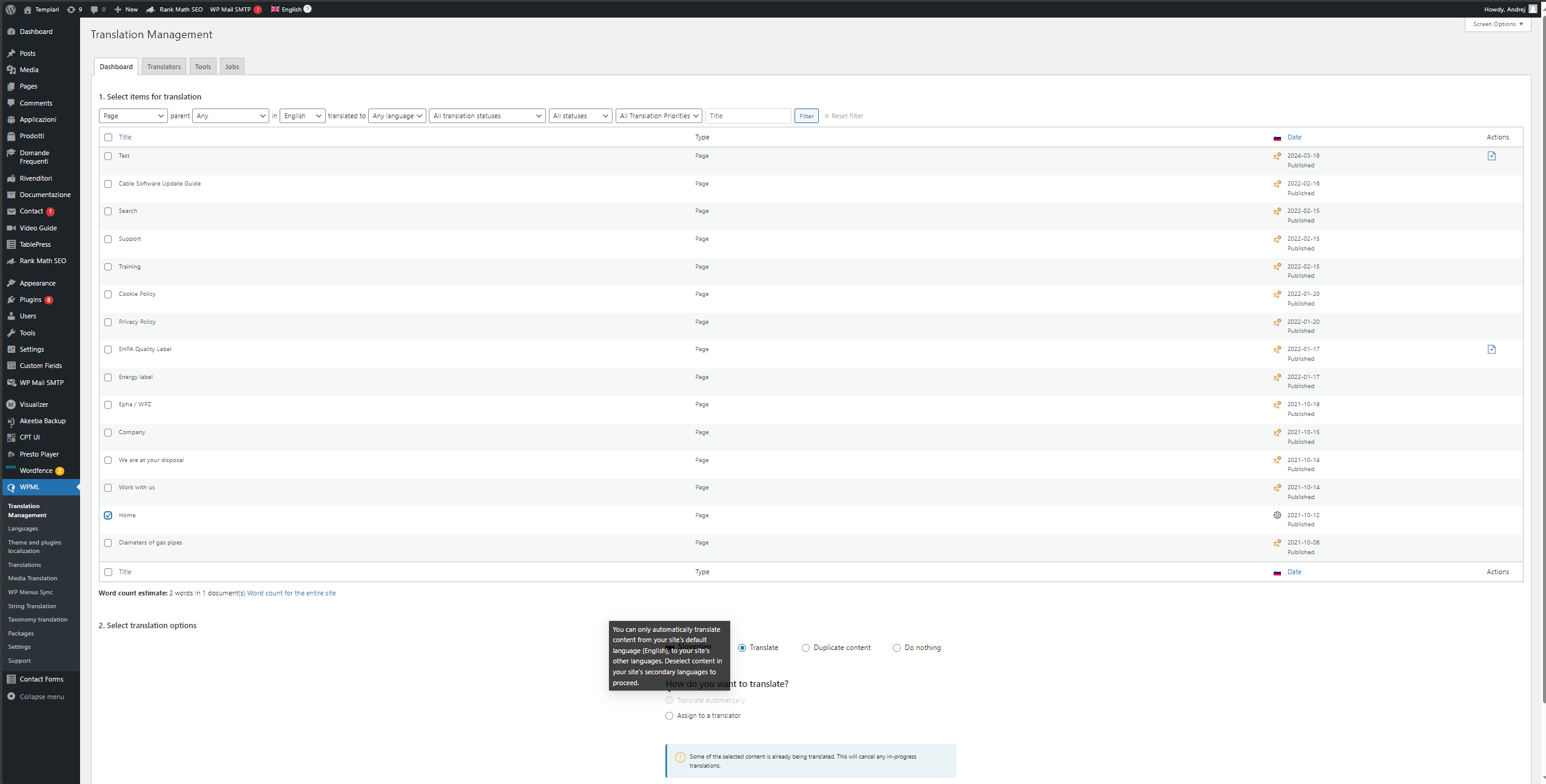This screenshot has width=1546, height=784.
Task: Open the Settings sidebar icon
Action: [11, 349]
